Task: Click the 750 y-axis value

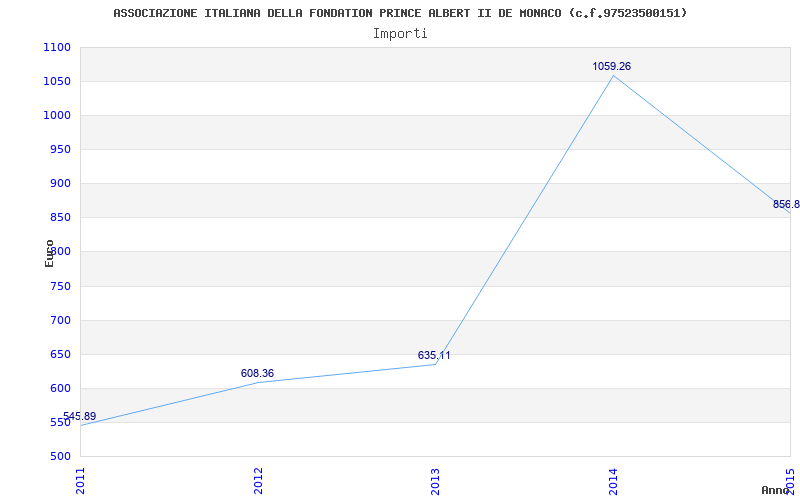Action: point(60,286)
